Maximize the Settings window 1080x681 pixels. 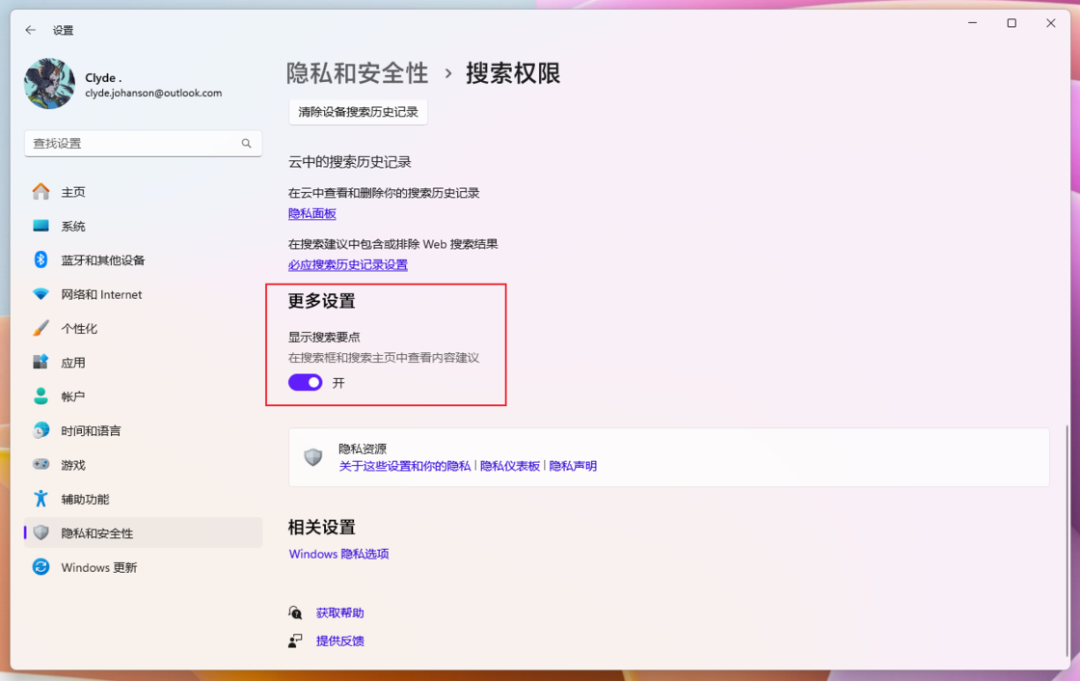coord(1012,23)
